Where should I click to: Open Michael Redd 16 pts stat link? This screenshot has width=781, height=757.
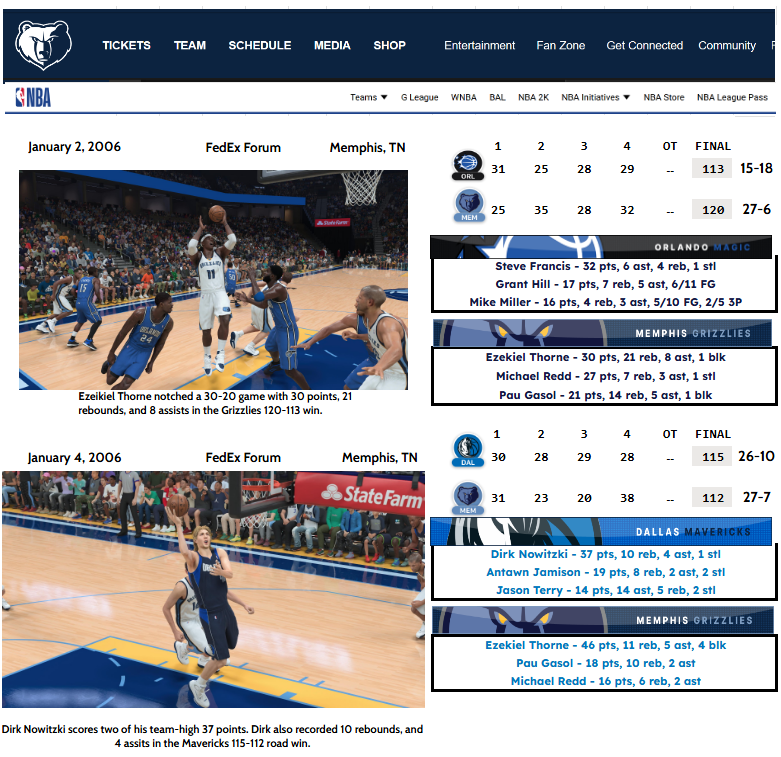tap(605, 681)
